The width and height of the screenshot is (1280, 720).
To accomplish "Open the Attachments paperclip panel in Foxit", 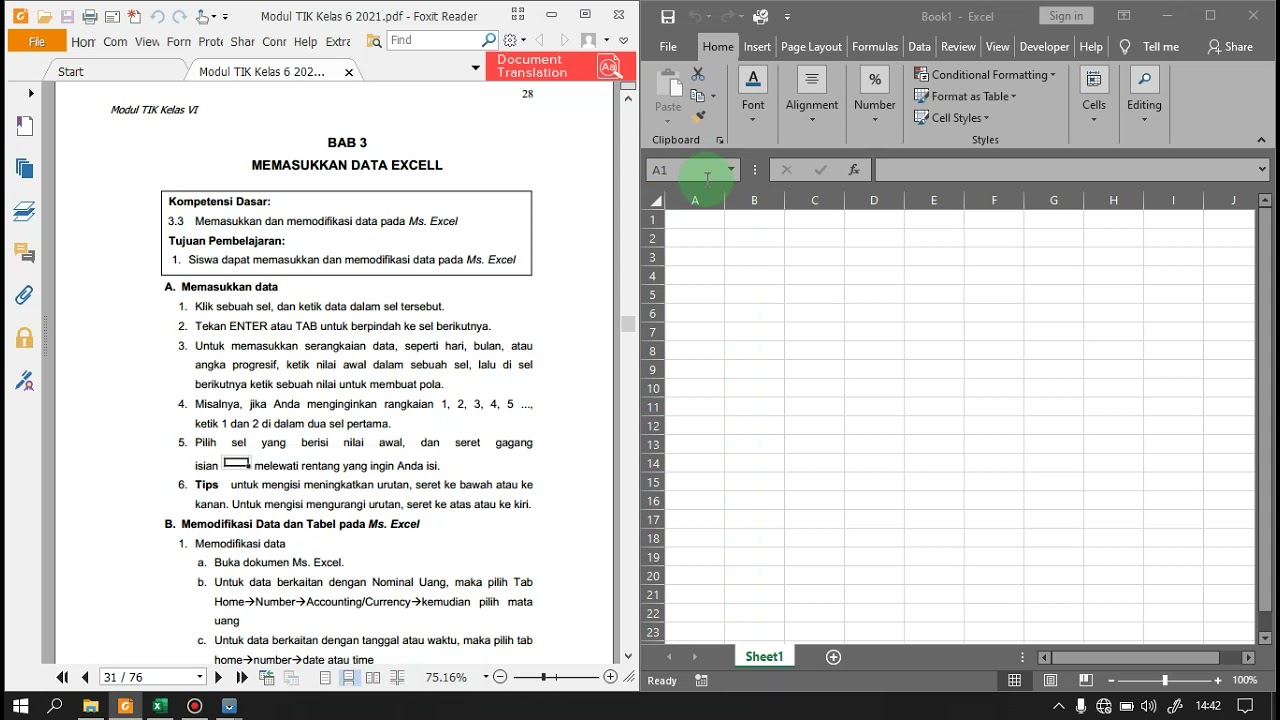I will tap(25, 296).
